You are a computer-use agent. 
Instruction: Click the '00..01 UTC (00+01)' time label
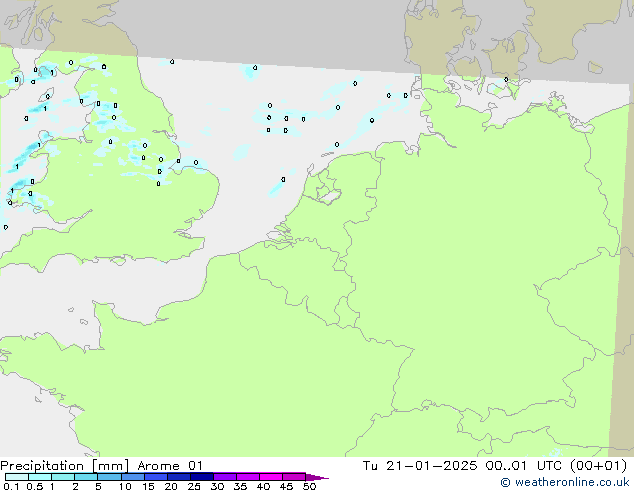point(556,466)
